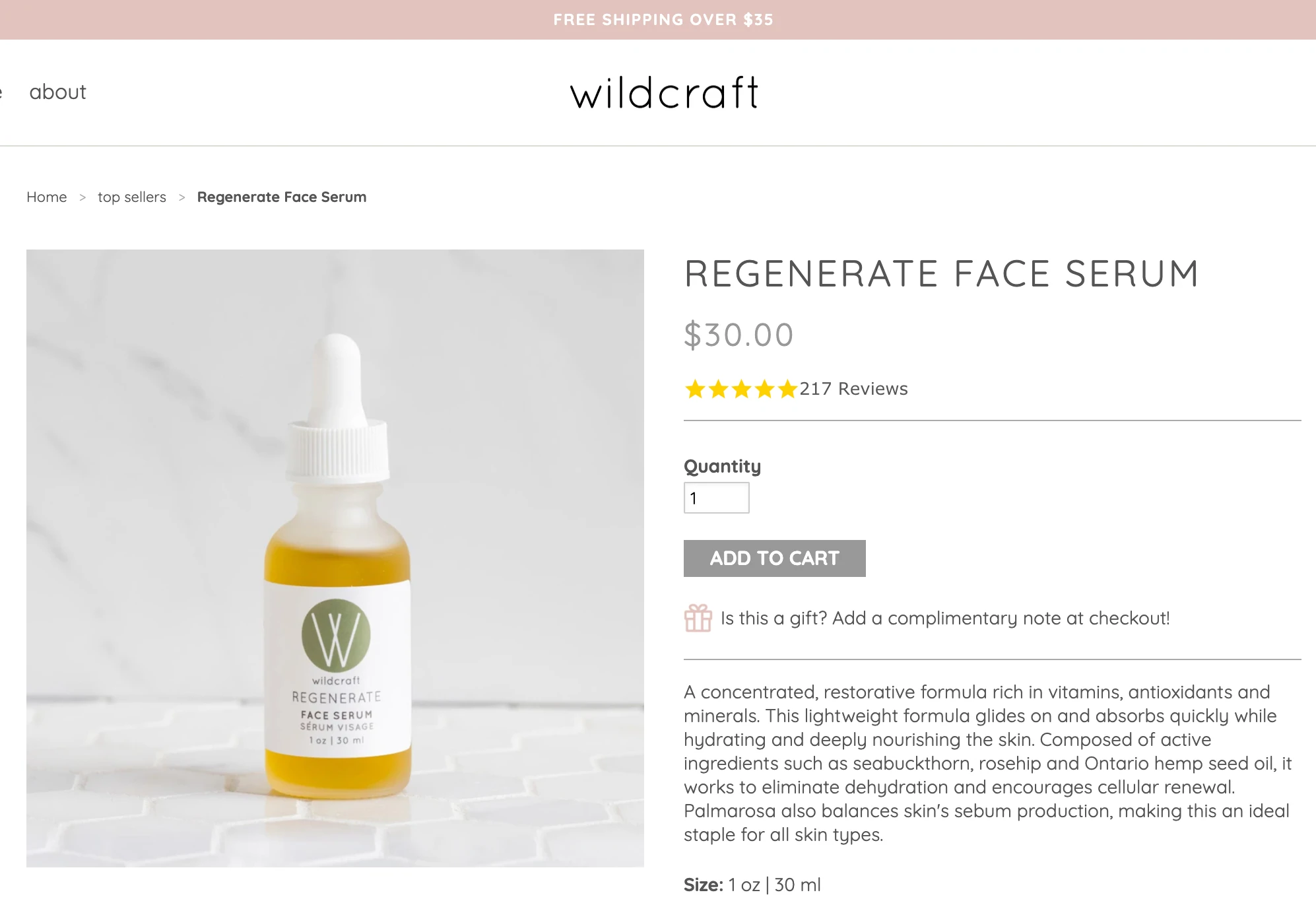Image resolution: width=1316 pixels, height=907 pixels.
Task: Click the fifth yellow rating star
Action: click(x=787, y=389)
